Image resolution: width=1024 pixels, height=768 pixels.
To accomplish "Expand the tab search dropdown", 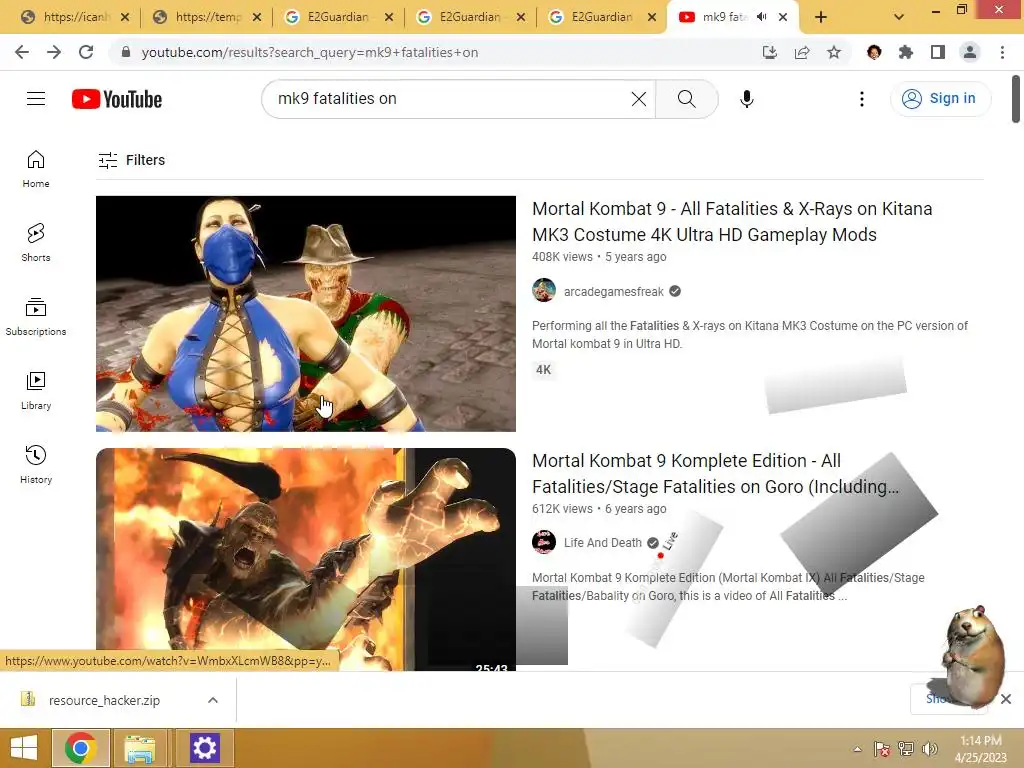I will 899,18.
